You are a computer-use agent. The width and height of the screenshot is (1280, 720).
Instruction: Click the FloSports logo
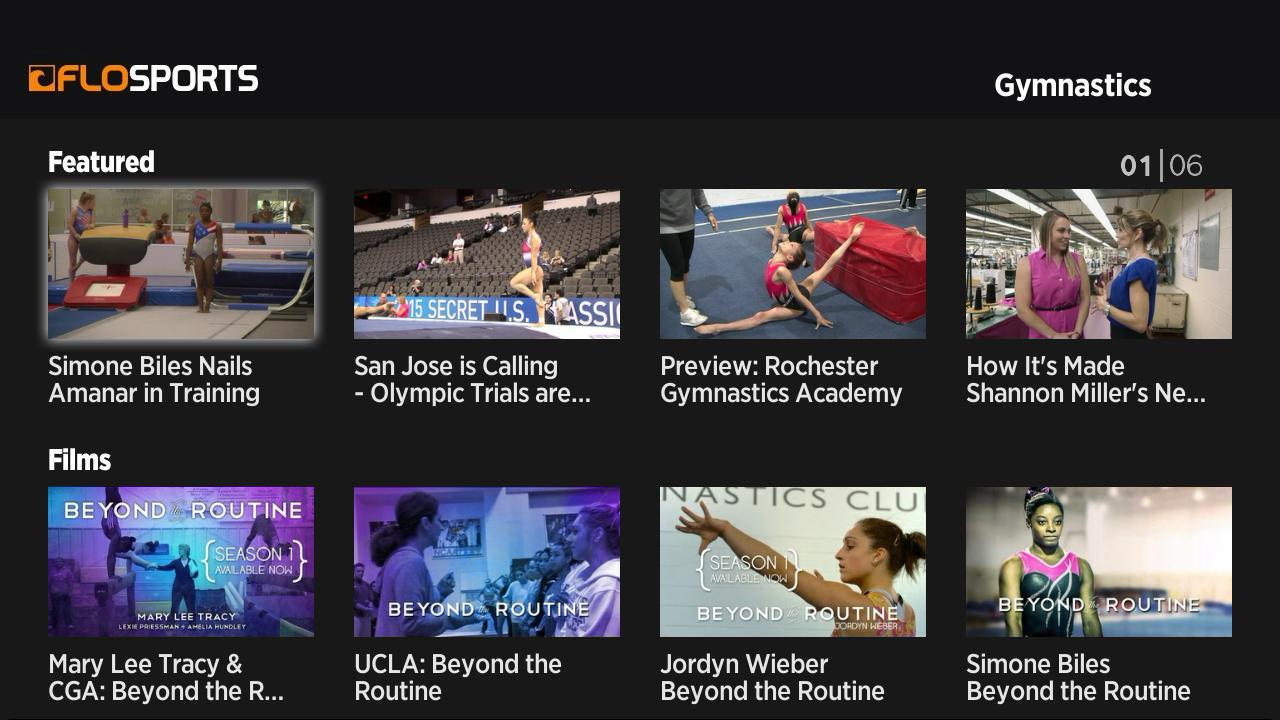tap(143, 79)
